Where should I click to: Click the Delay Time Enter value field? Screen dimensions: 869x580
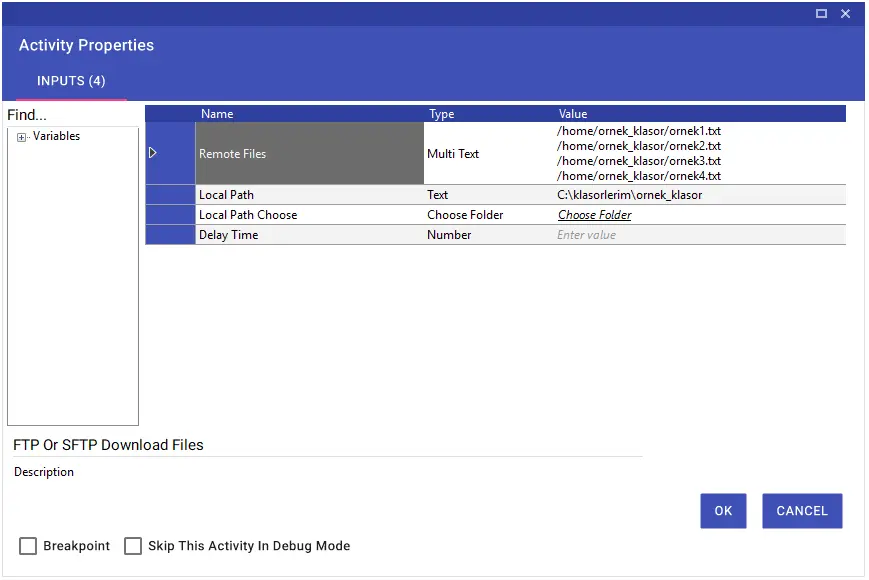coord(701,235)
